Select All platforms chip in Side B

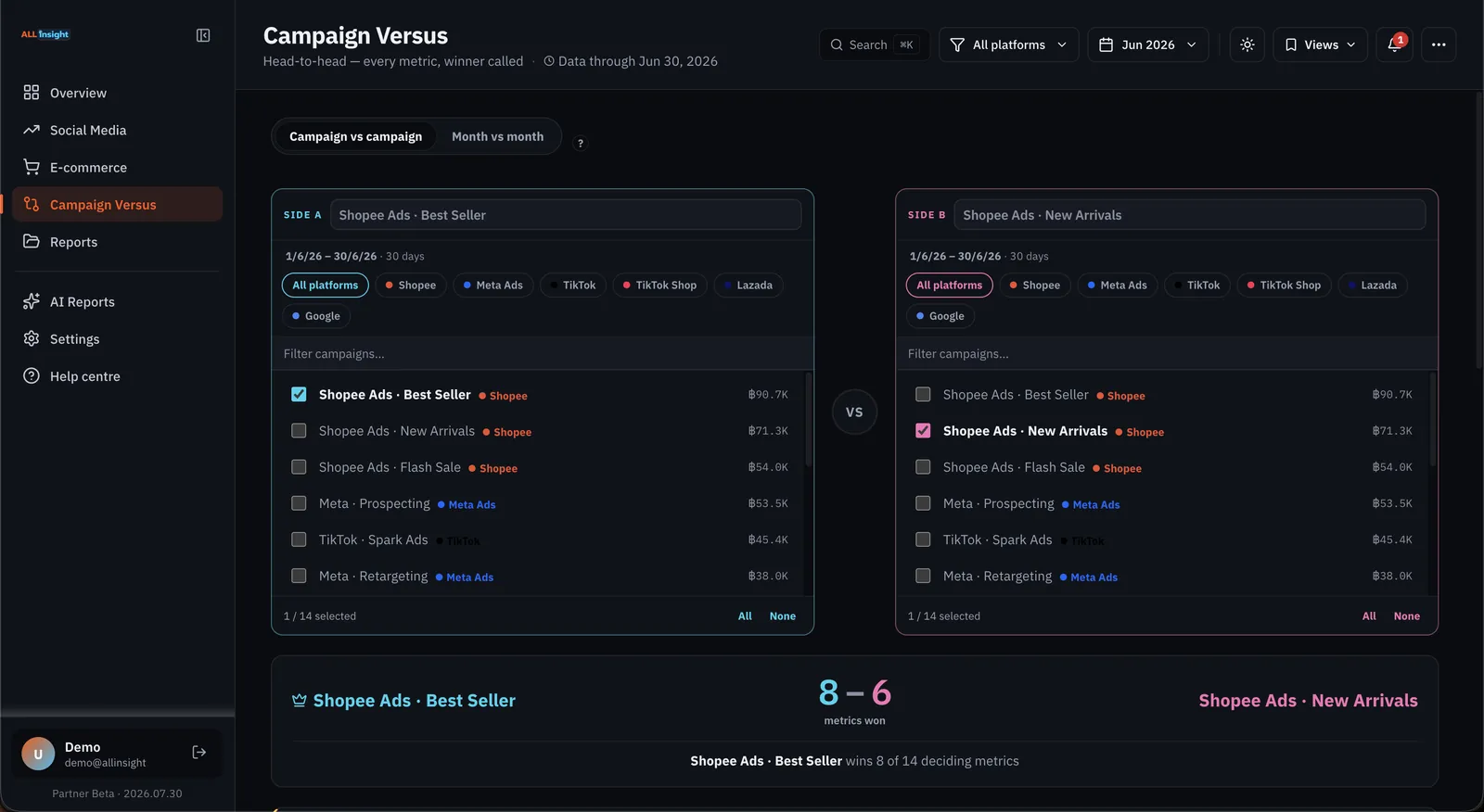tap(950, 285)
